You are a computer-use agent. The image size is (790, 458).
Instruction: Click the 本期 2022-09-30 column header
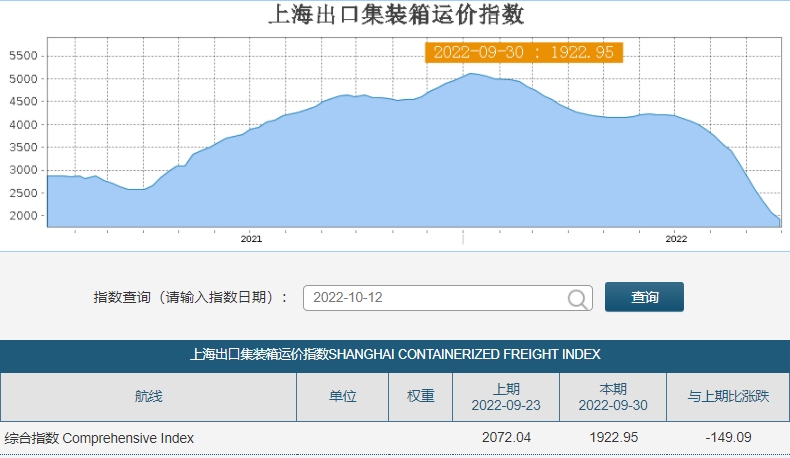[612, 397]
